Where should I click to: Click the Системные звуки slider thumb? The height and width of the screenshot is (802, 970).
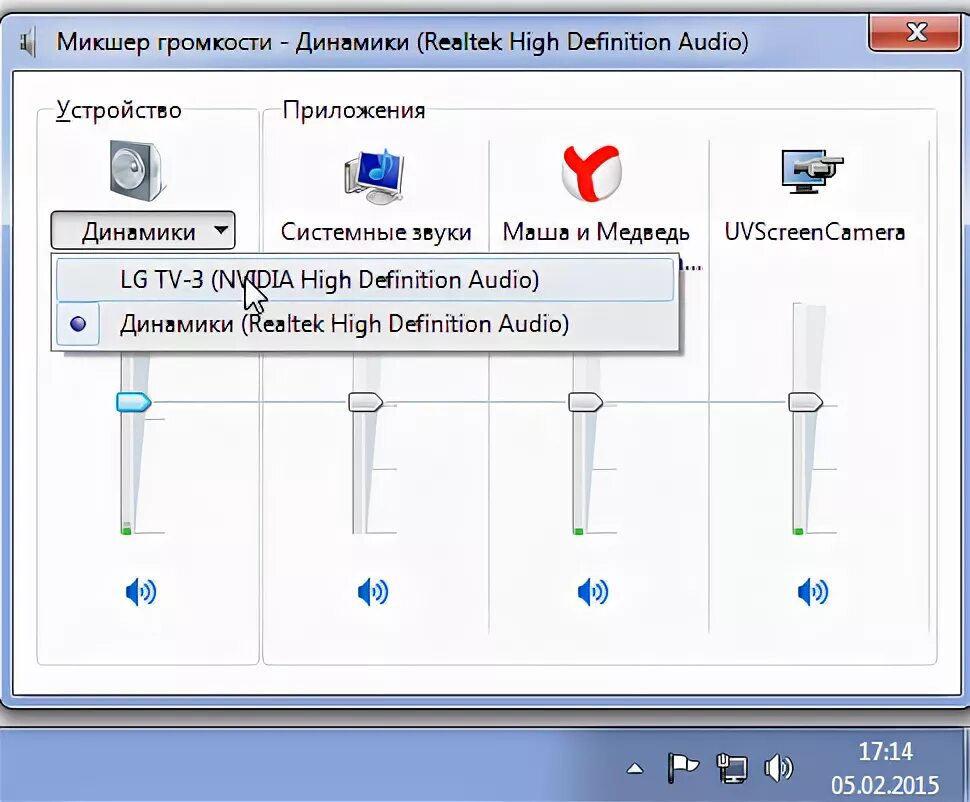point(366,402)
